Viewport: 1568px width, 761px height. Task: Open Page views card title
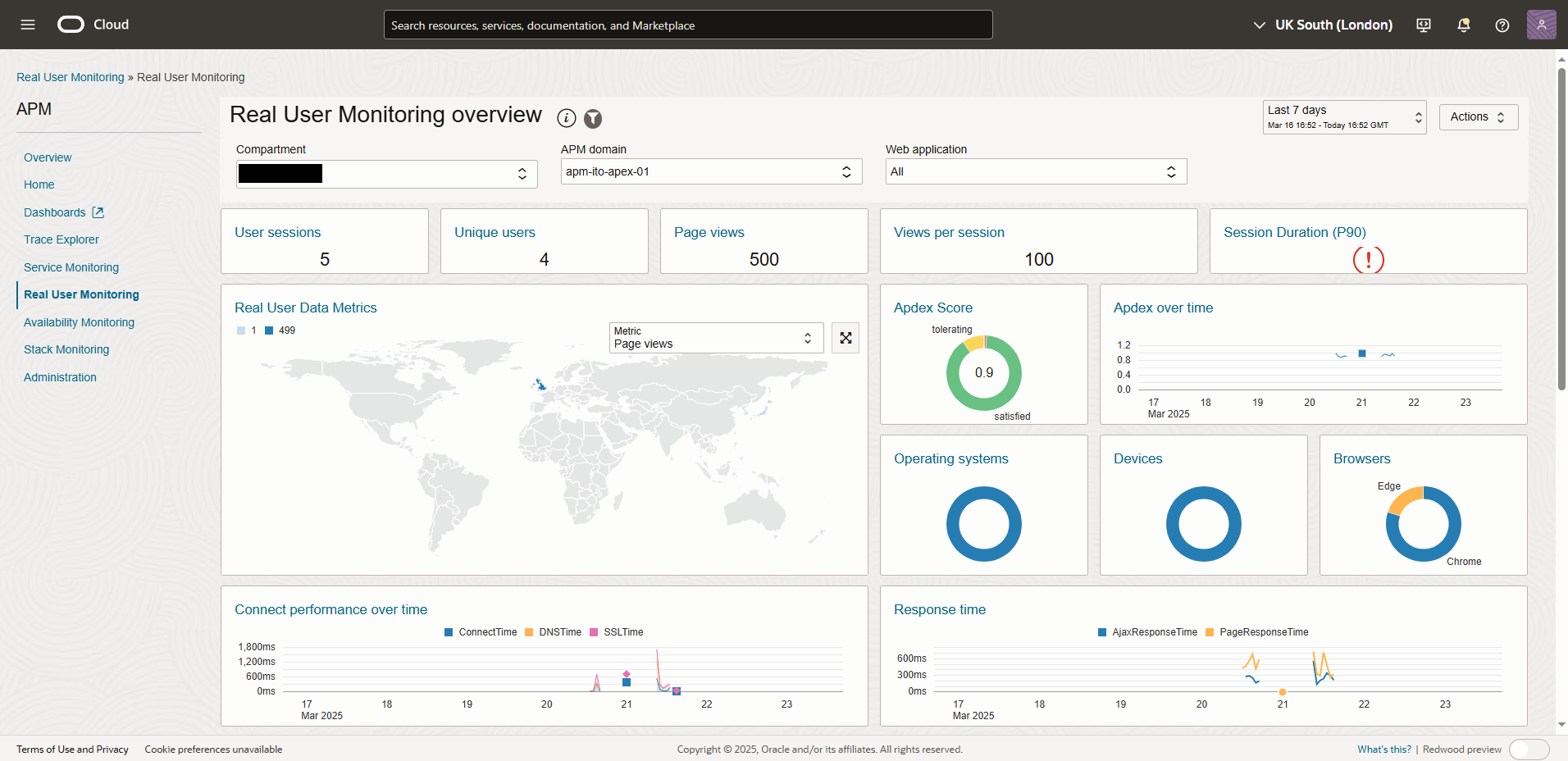pos(709,232)
